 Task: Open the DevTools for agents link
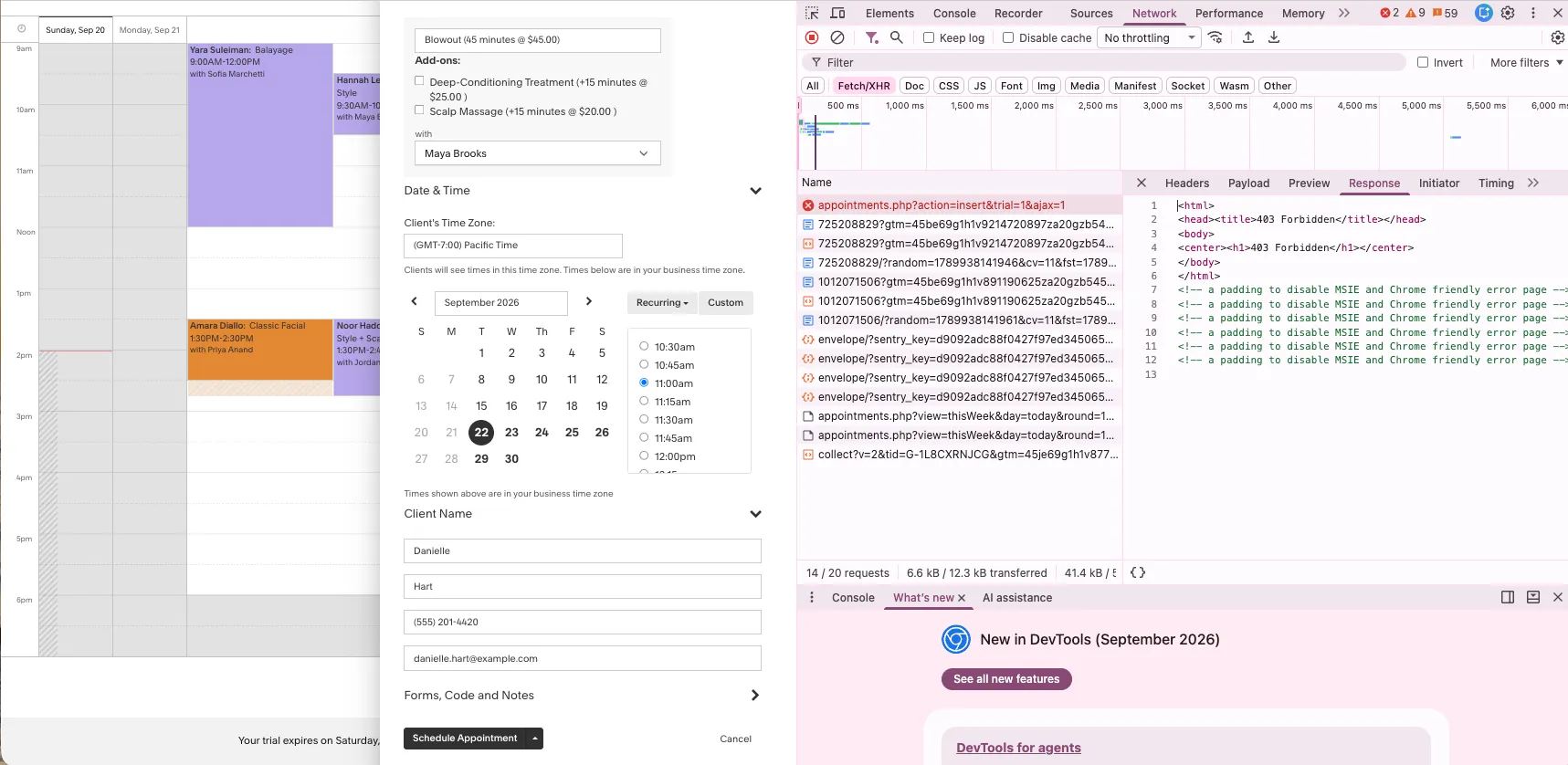click(x=1018, y=748)
